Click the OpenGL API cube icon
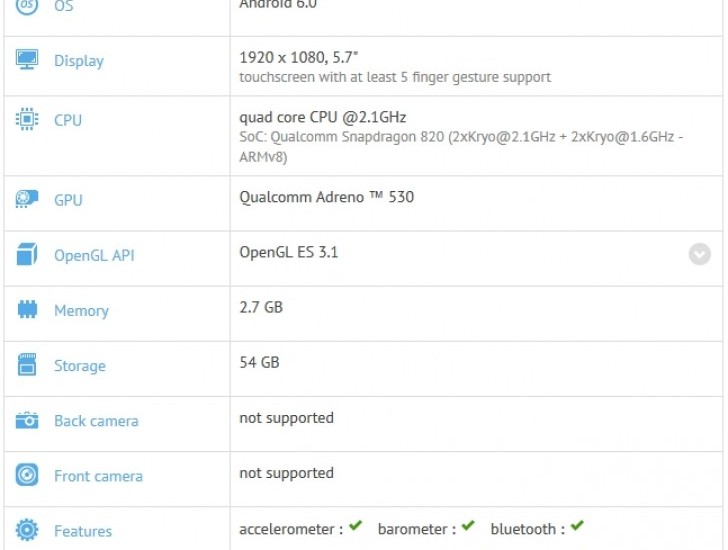This screenshot has height=550, width=728. (27, 255)
